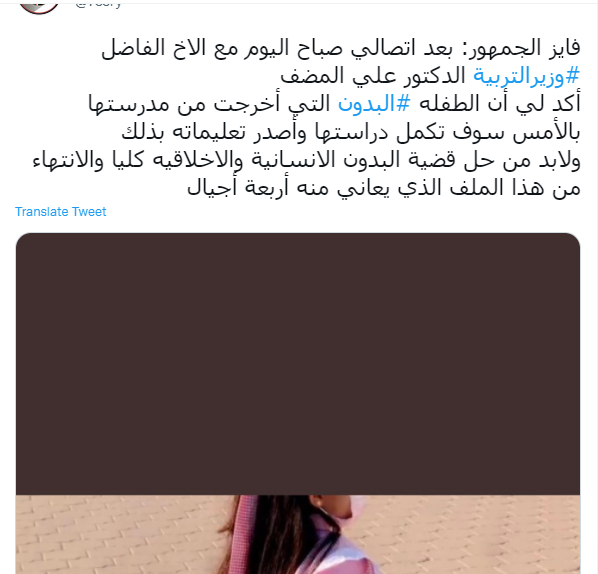The height and width of the screenshot is (574, 598).
Task: Open the author's @ handle link
Action: point(98,4)
